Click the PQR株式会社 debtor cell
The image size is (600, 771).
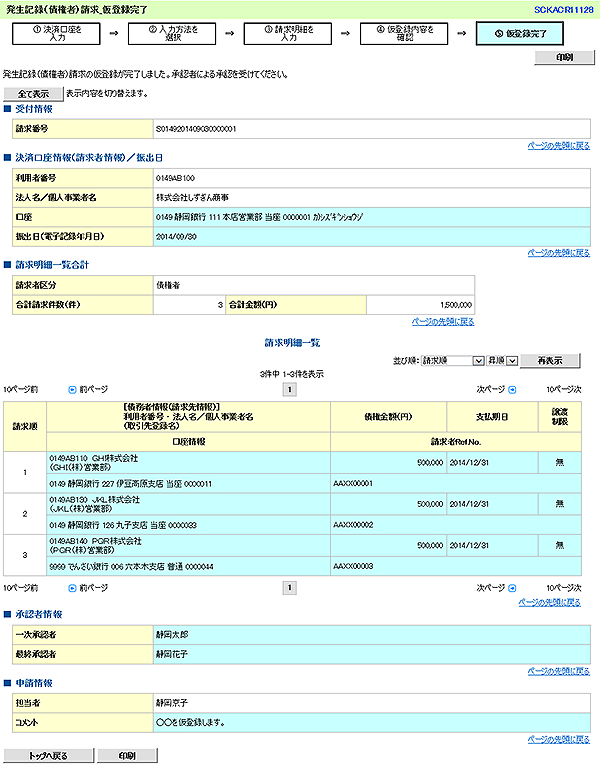[188, 545]
